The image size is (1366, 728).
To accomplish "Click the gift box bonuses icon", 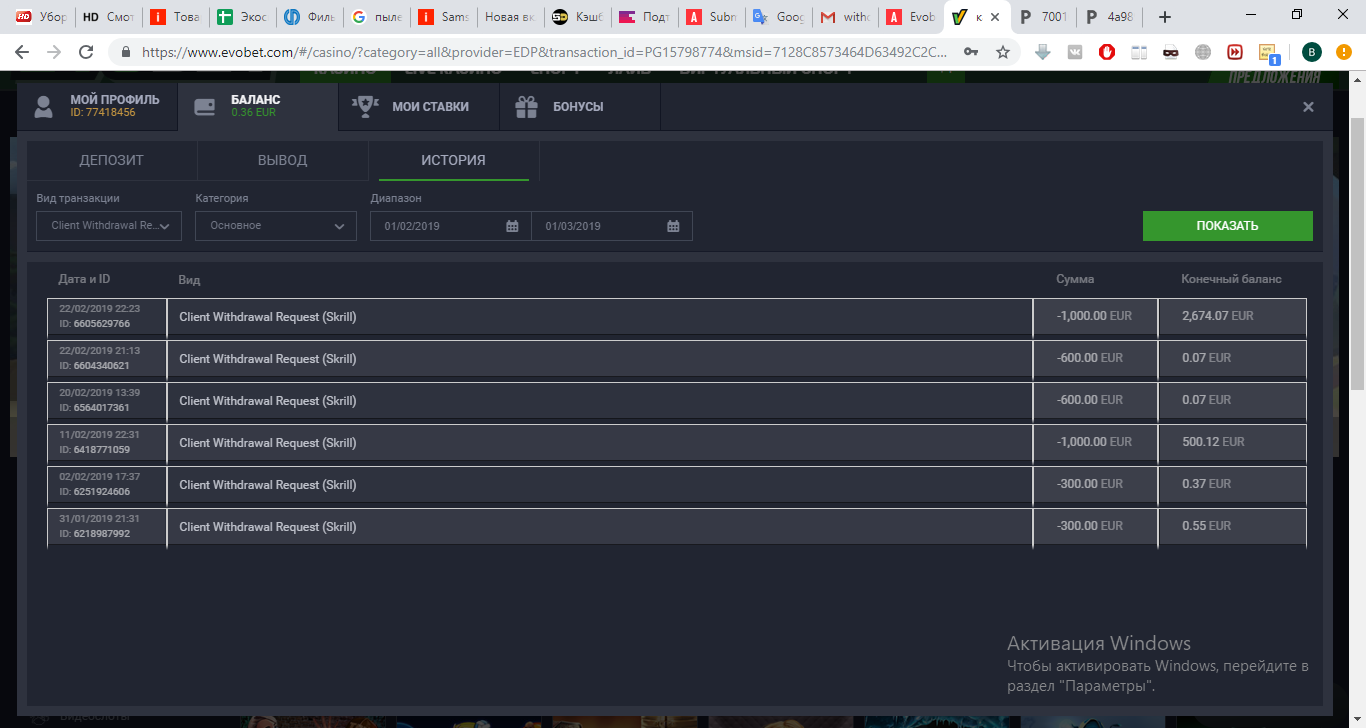I will [526, 106].
